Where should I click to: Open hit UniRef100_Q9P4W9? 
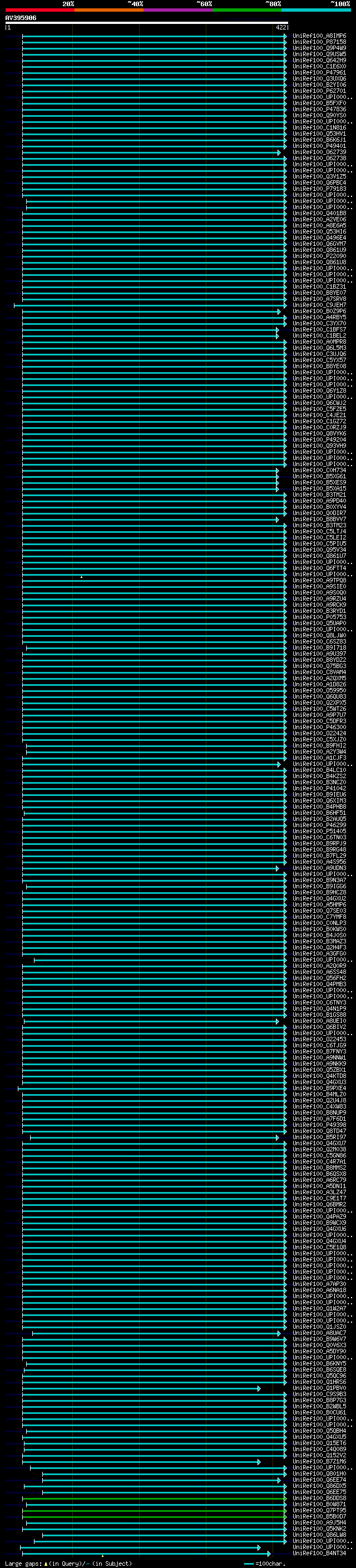click(x=319, y=48)
